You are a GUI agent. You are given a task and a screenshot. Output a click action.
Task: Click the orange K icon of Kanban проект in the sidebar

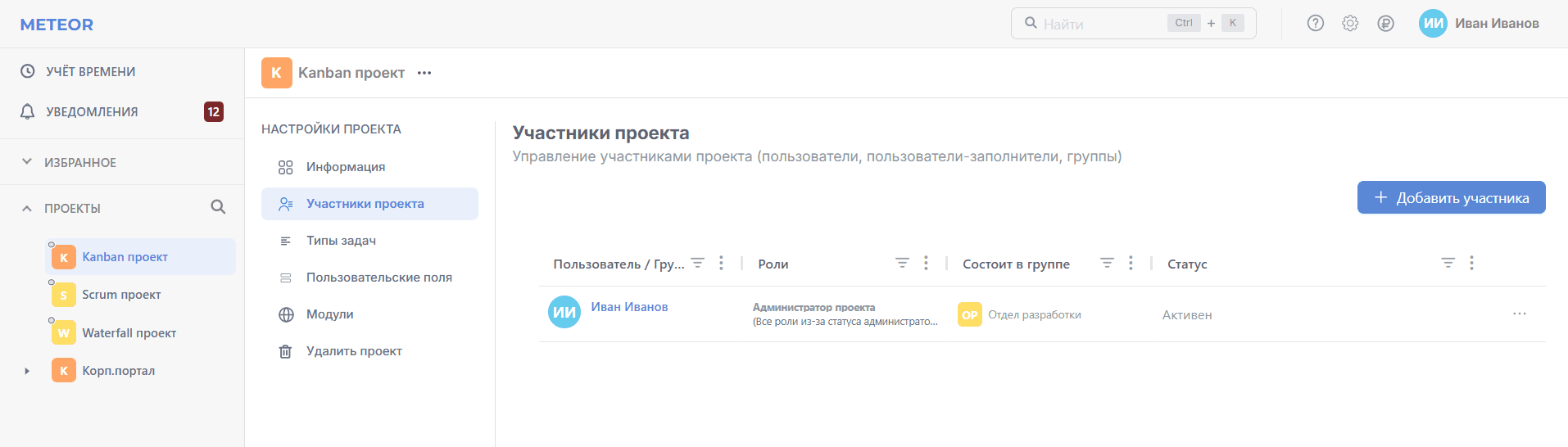coord(64,257)
